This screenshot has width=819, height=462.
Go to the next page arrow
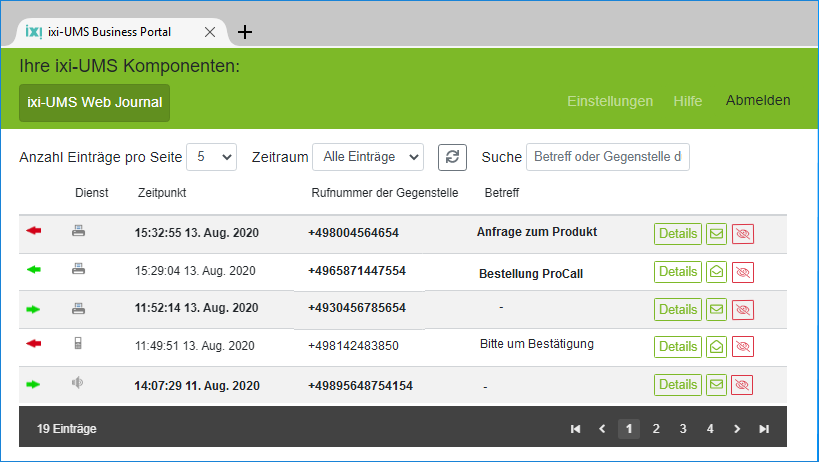tap(737, 429)
